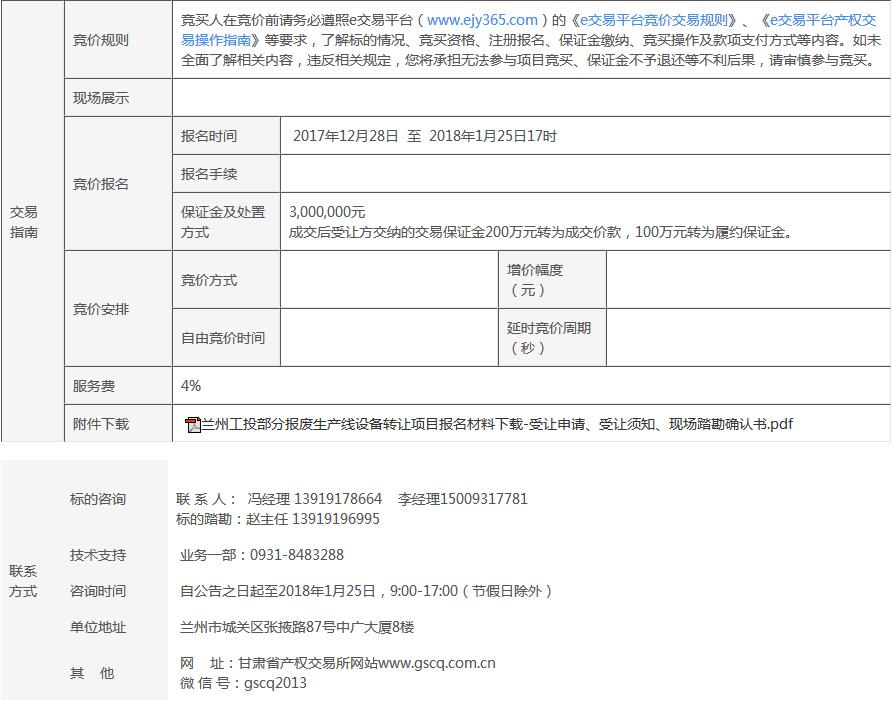Open the www.ejy365.com website link

(x=482, y=20)
